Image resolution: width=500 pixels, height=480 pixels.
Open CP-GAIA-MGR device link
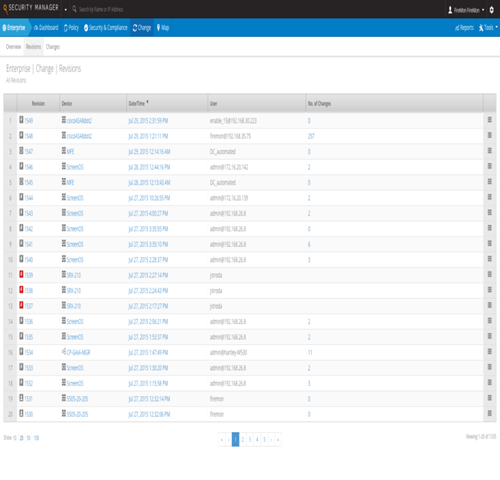pos(78,353)
